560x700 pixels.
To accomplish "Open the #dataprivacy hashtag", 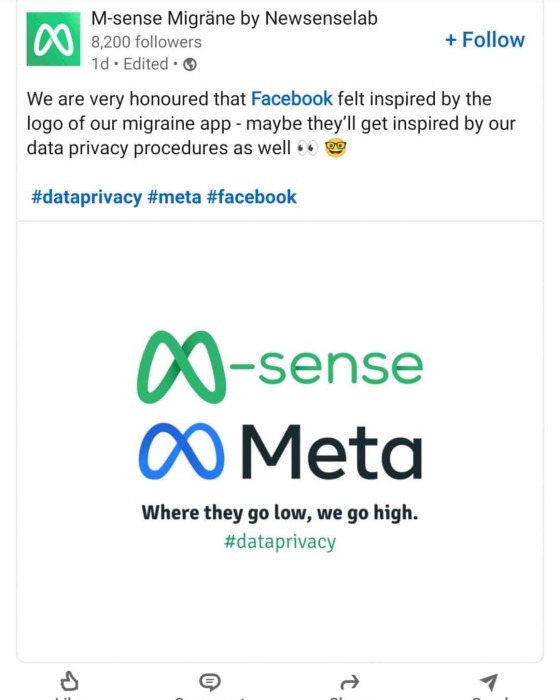I will [x=87, y=197].
